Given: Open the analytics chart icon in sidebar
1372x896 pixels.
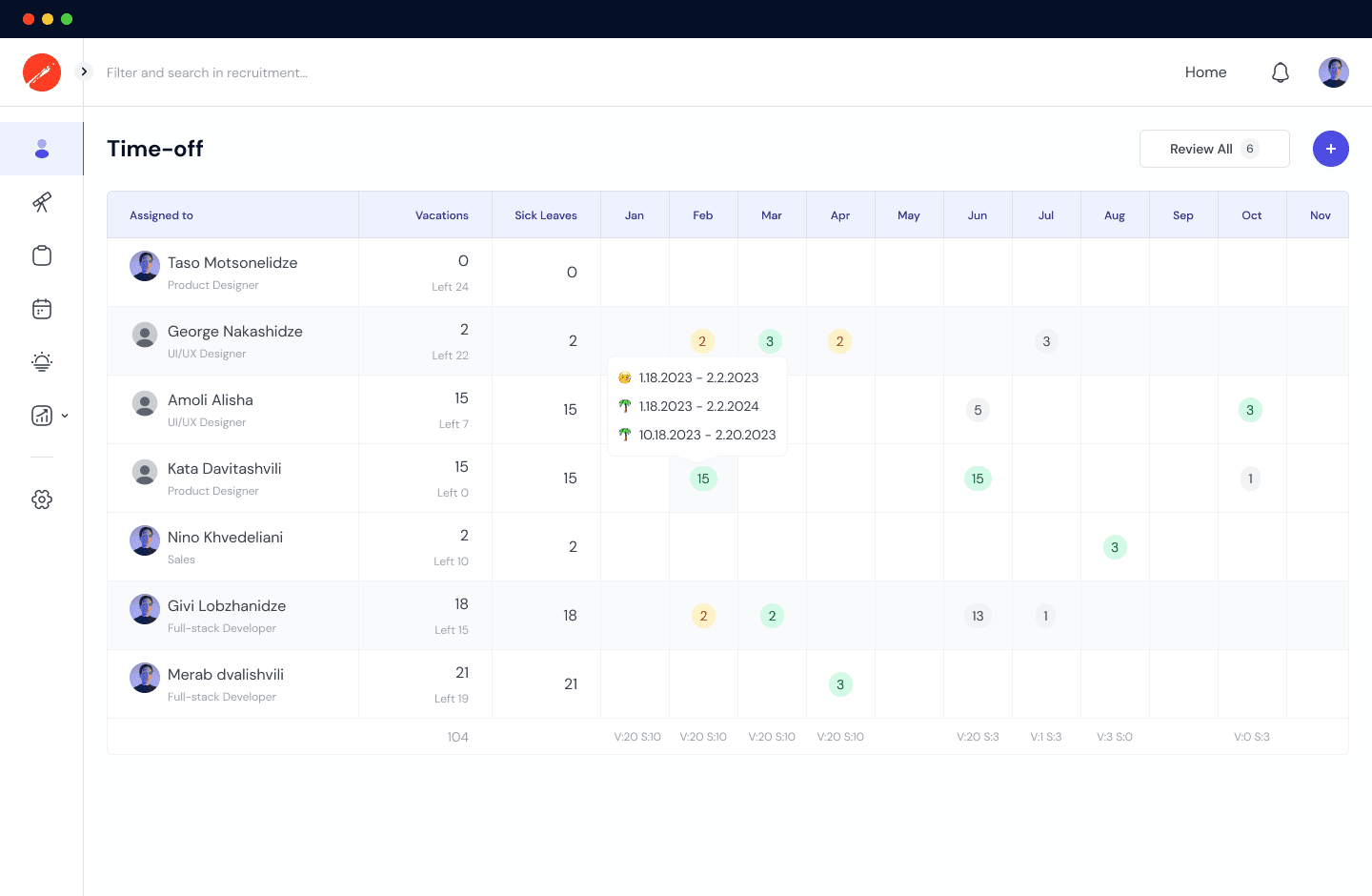Looking at the screenshot, I should click(x=40, y=416).
